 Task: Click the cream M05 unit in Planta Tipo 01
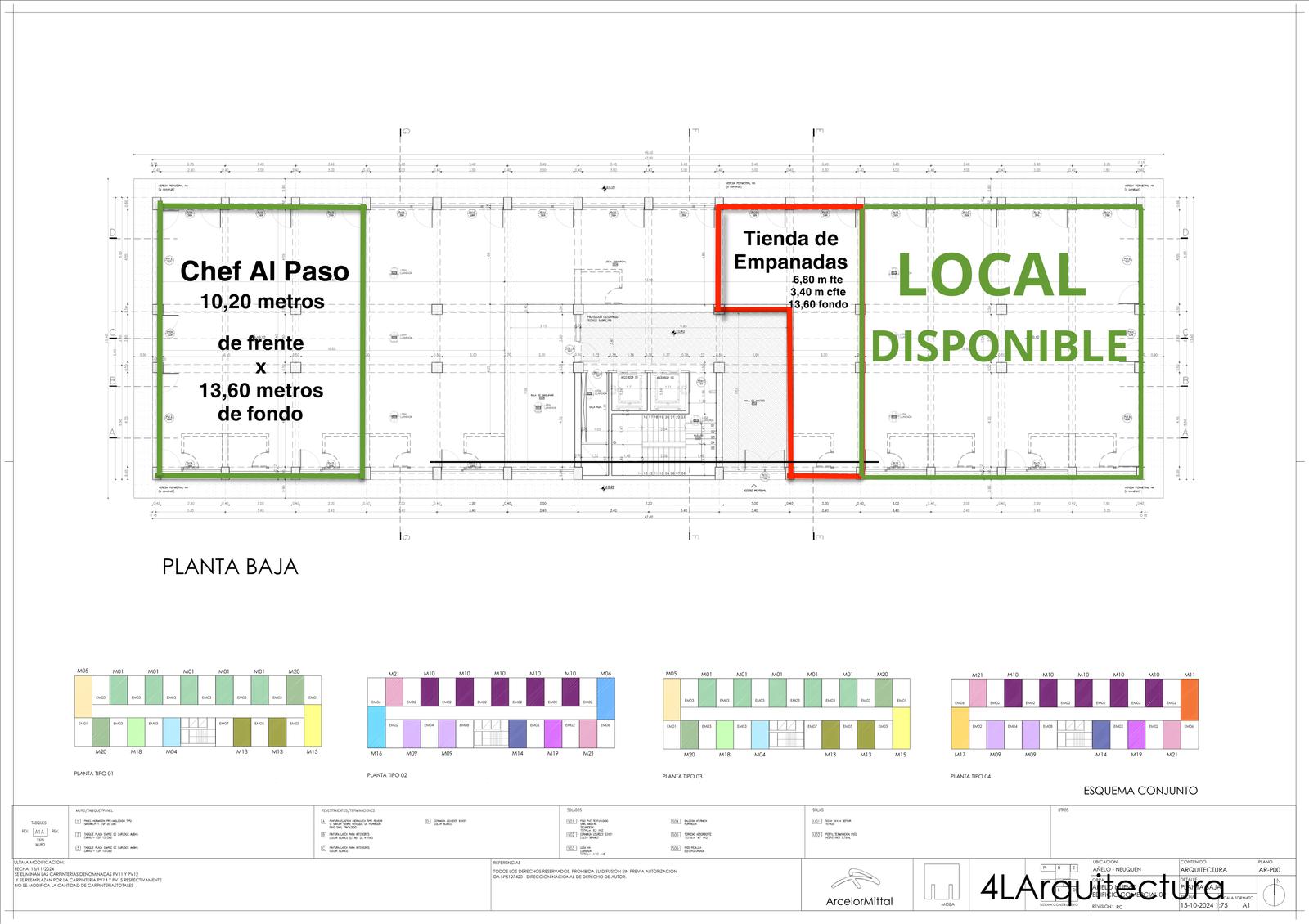(83, 697)
